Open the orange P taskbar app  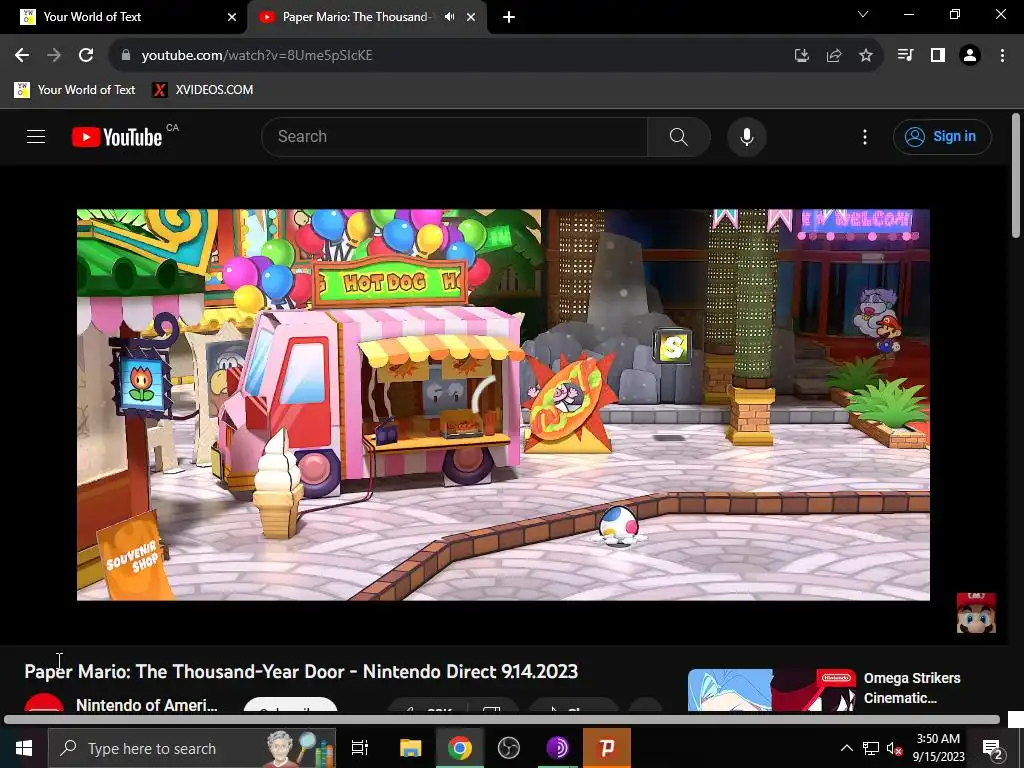coord(607,748)
